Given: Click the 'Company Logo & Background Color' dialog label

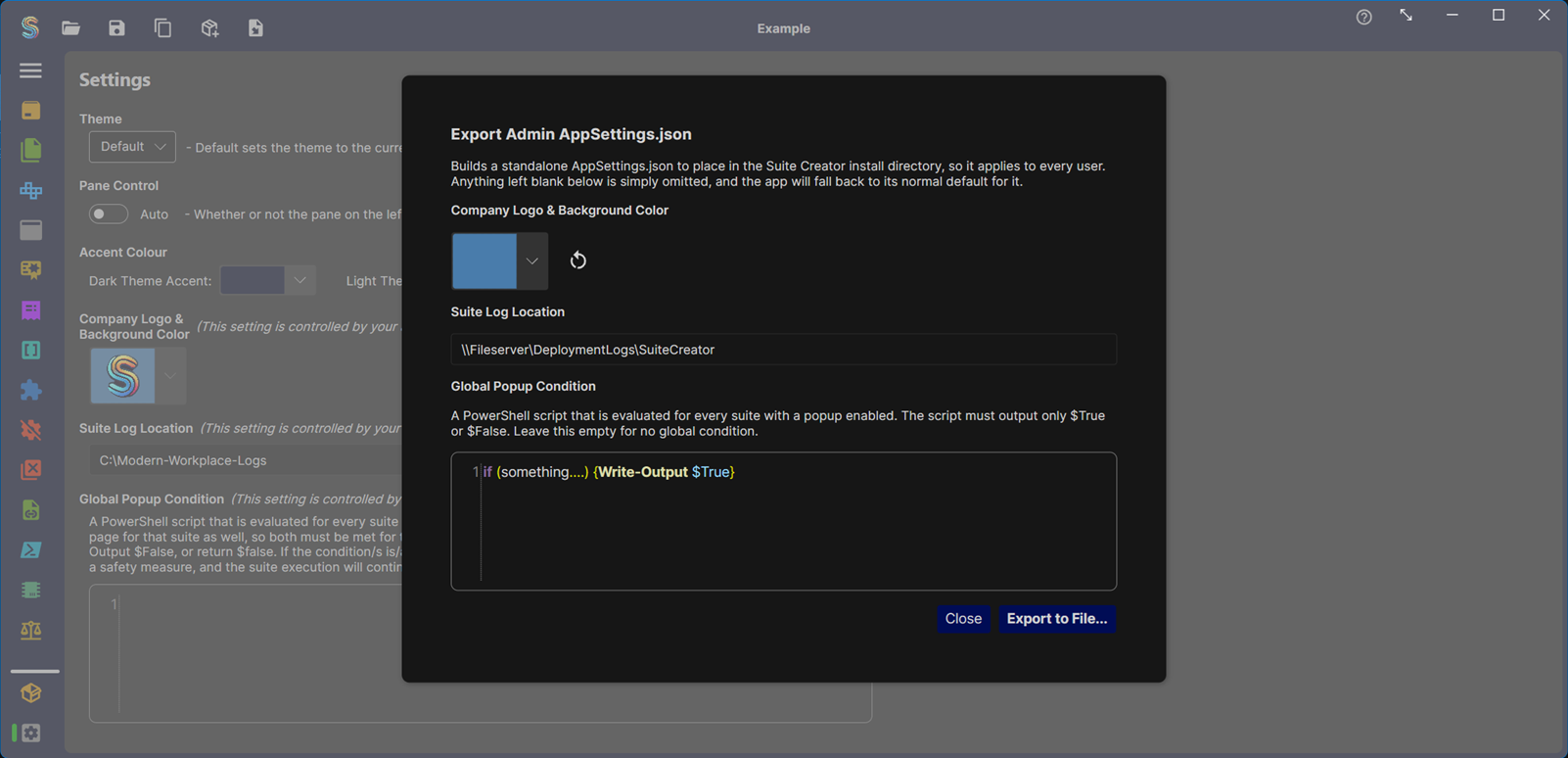Looking at the screenshot, I should click(559, 210).
